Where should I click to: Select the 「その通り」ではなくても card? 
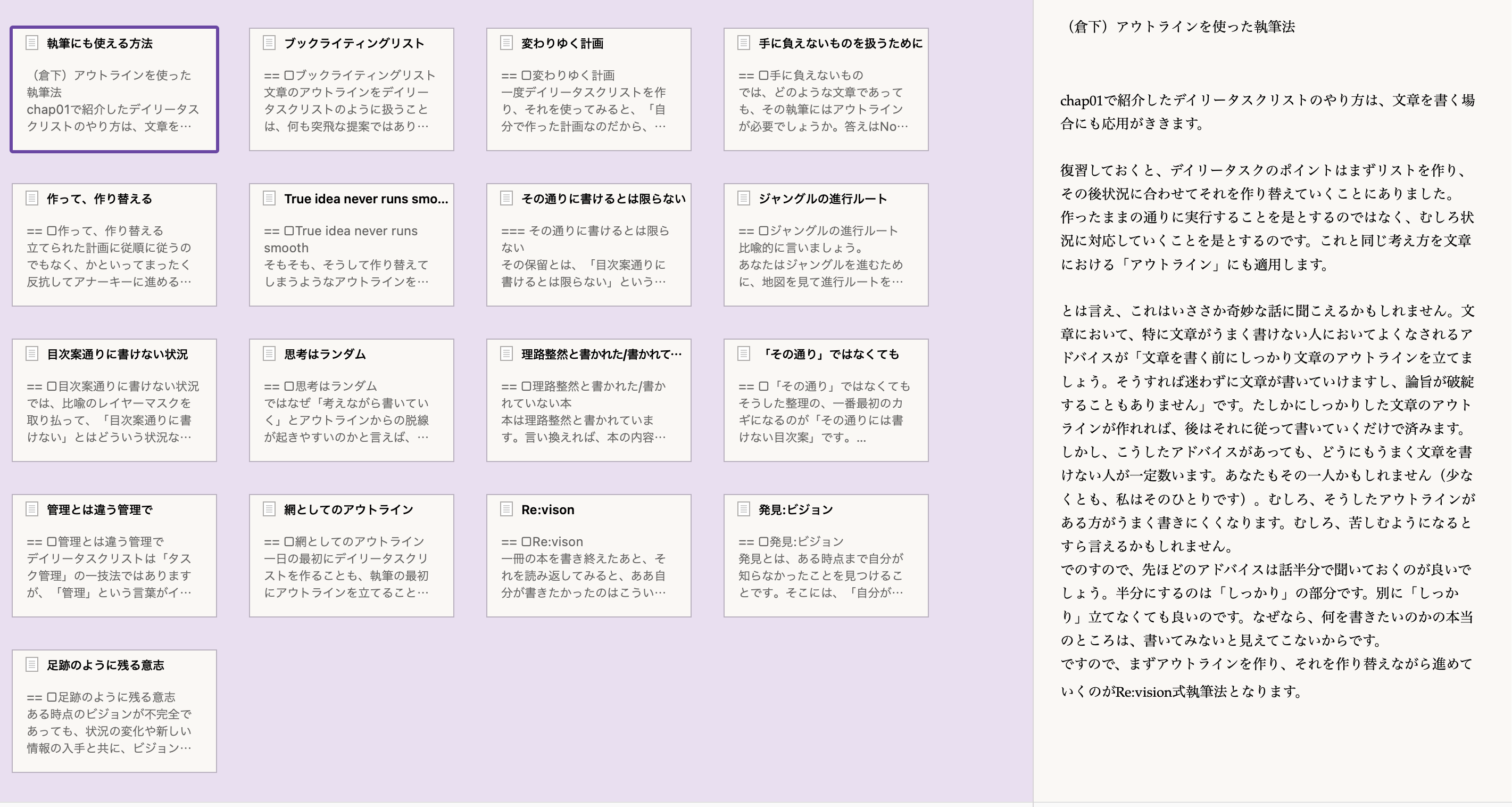click(825, 400)
